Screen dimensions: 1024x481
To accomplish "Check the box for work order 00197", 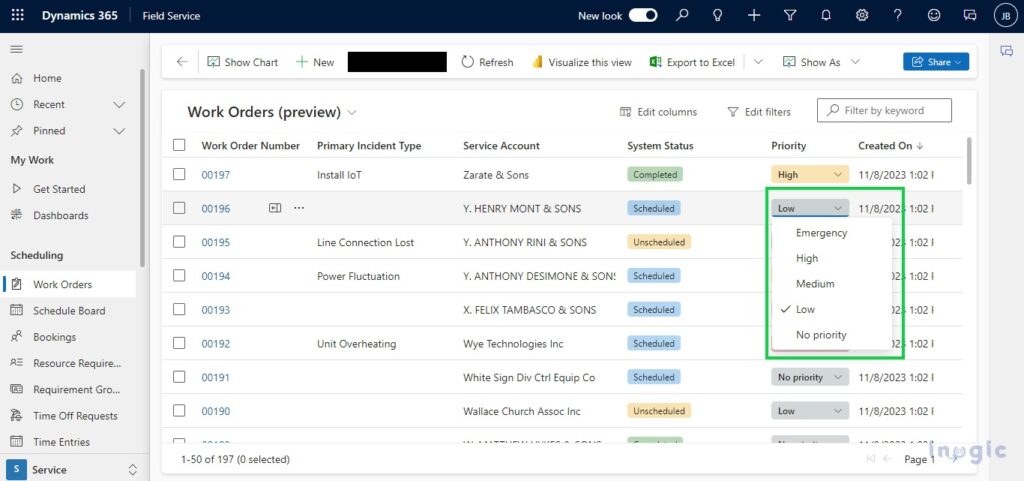I will (179, 174).
